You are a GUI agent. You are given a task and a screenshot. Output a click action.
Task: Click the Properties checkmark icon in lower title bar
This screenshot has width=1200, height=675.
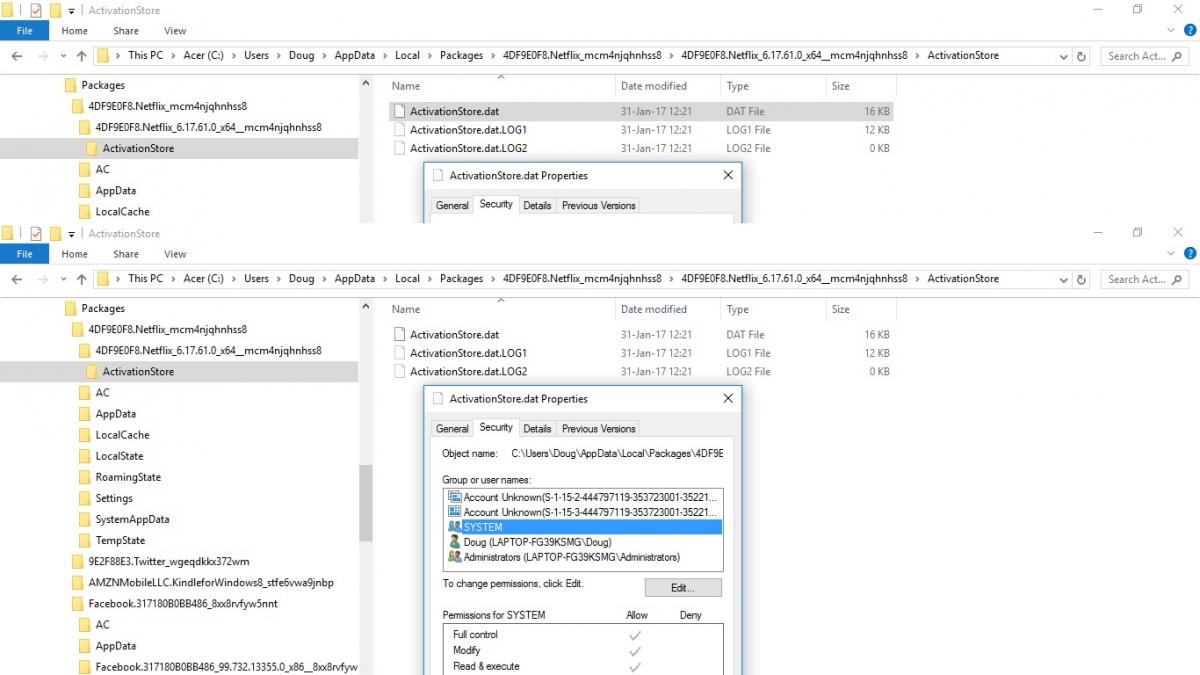(36, 233)
